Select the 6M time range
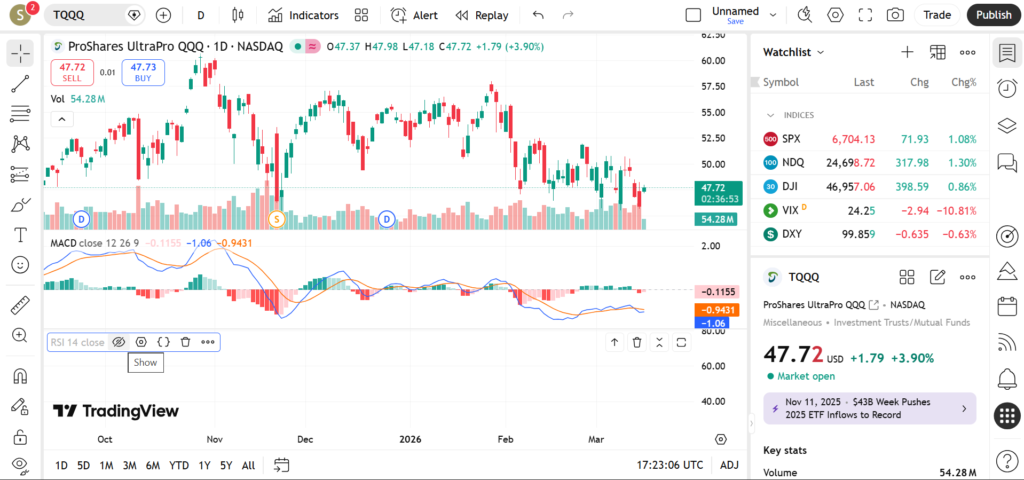This screenshot has height=480, width=1024. (152, 465)
